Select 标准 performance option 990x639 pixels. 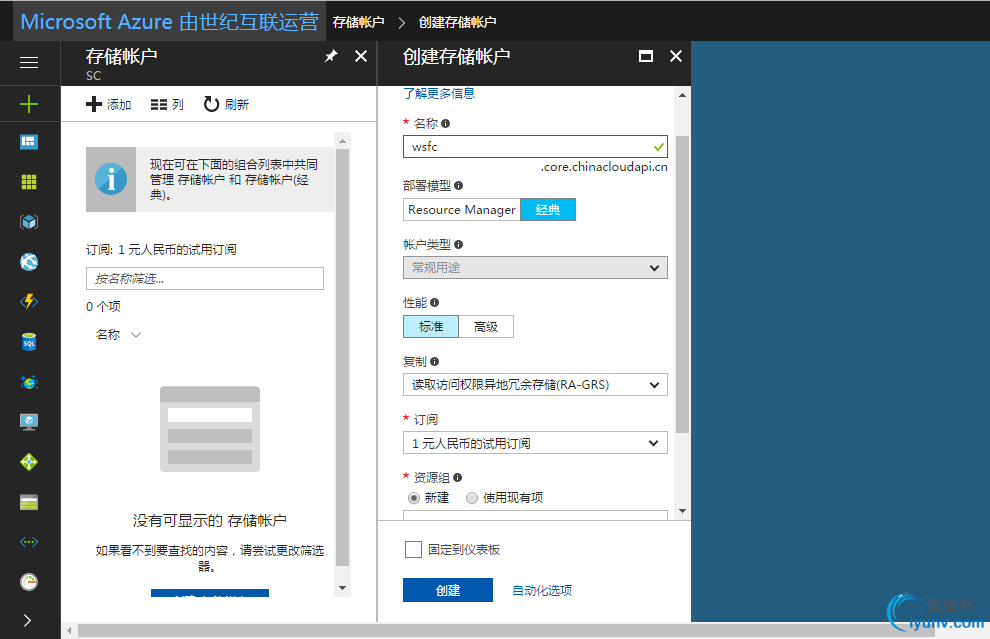coord(431,326)
